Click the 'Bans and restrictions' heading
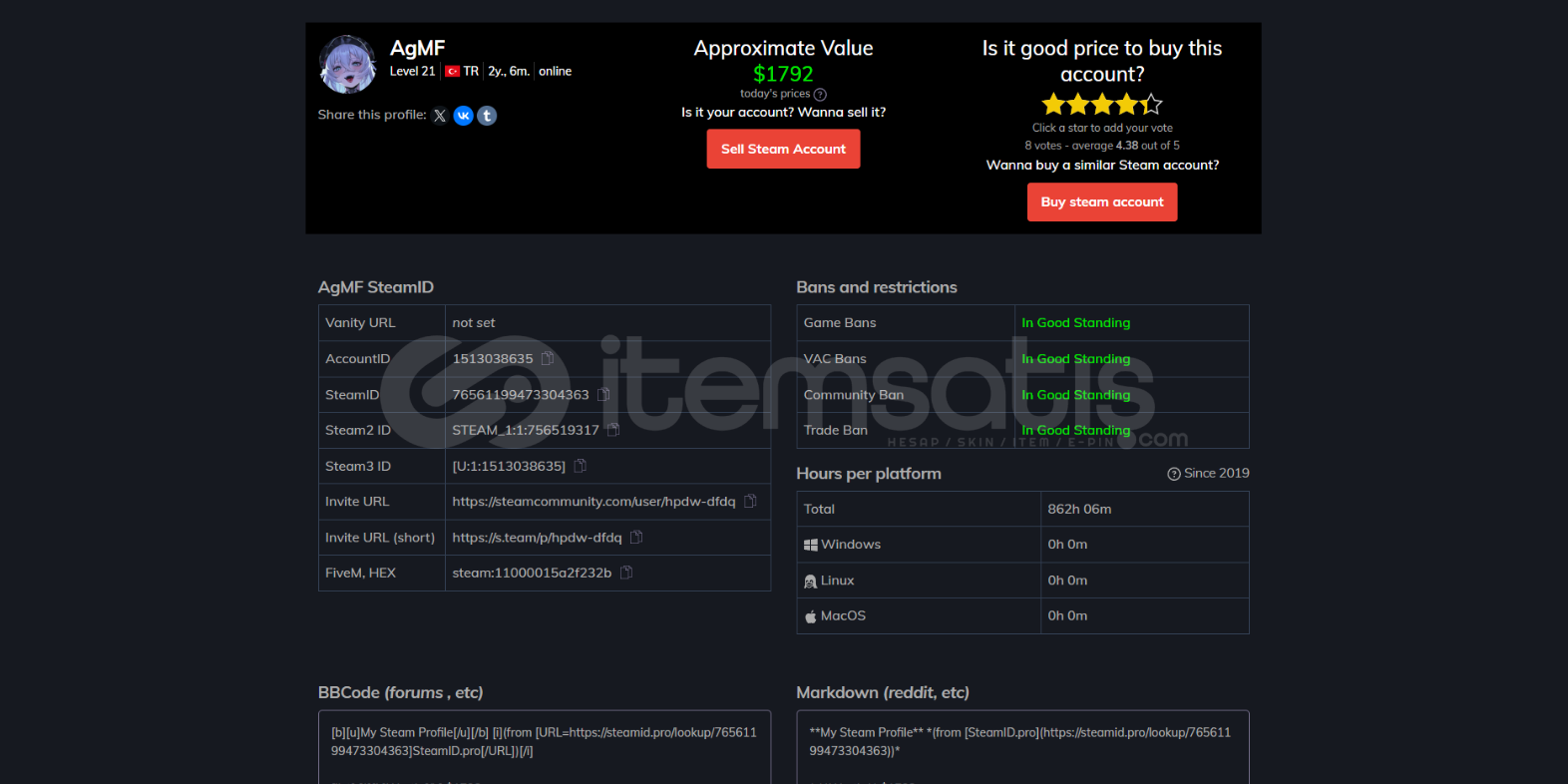 point(877,287)
